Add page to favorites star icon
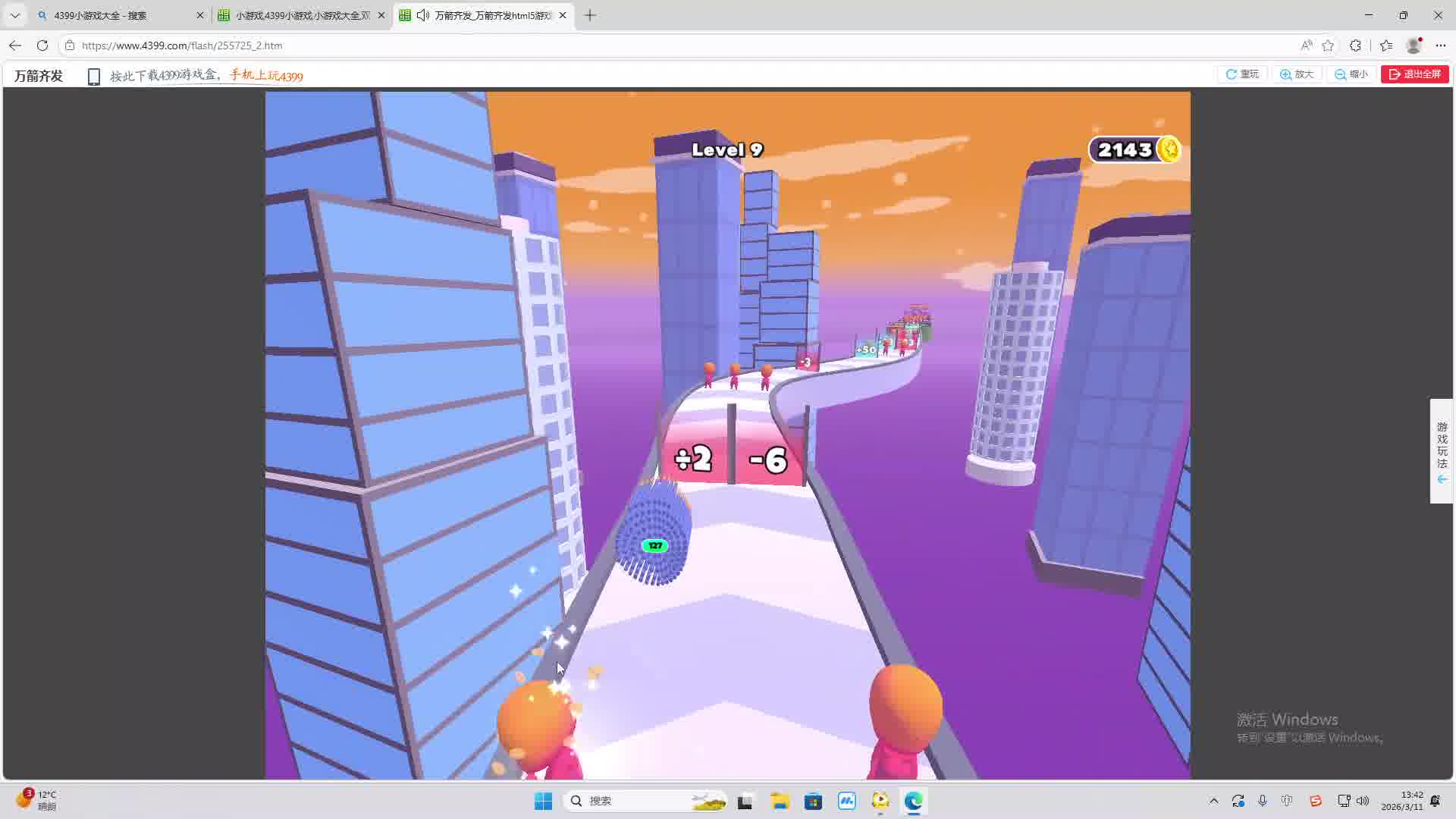 coord(1328,45)
